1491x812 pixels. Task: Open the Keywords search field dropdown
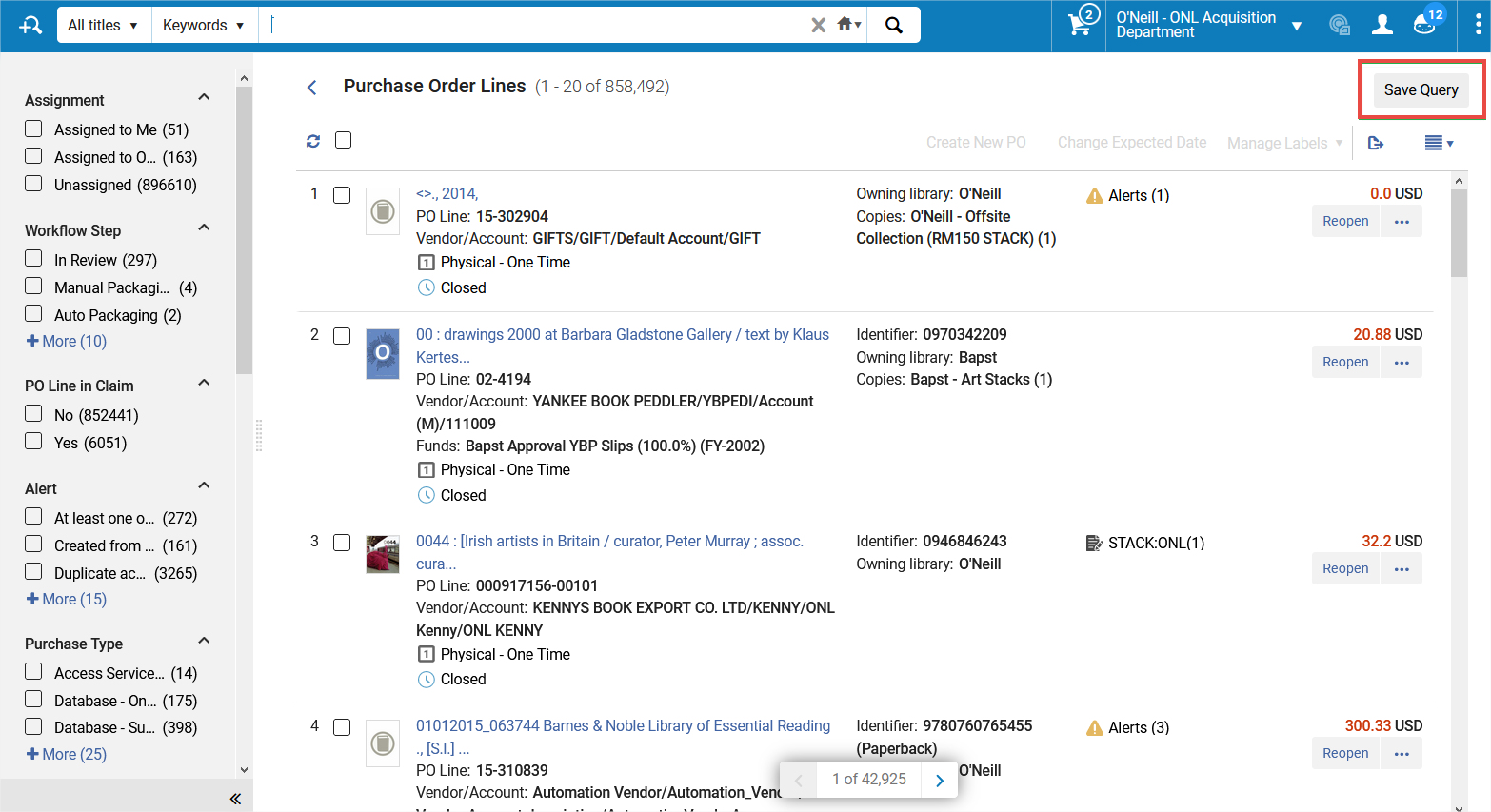pyautogui.click(x=203, y=25)
